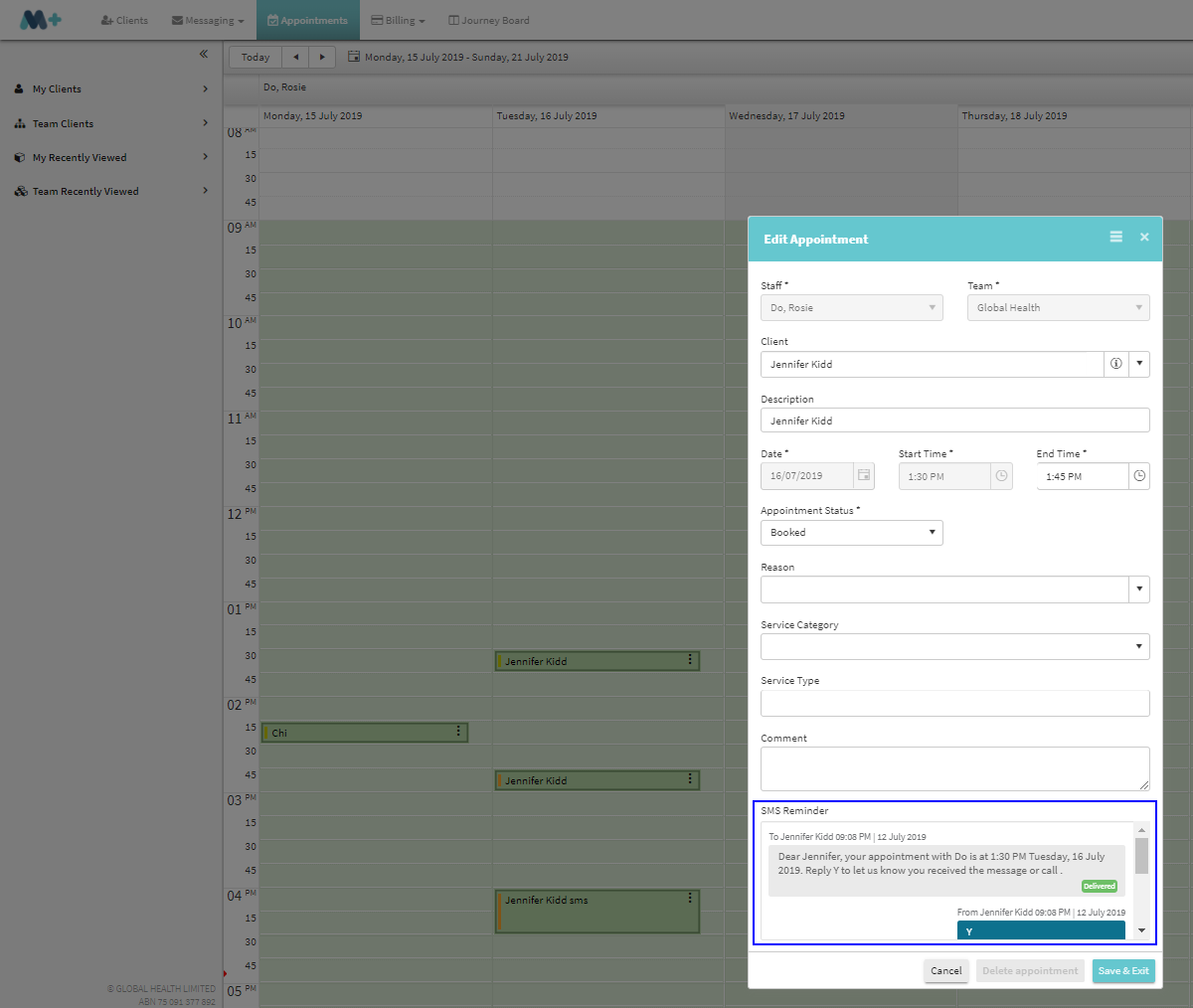Open the Appointment Status dropdown
The image size is (1193, 1008).
(x=851, y=533)
